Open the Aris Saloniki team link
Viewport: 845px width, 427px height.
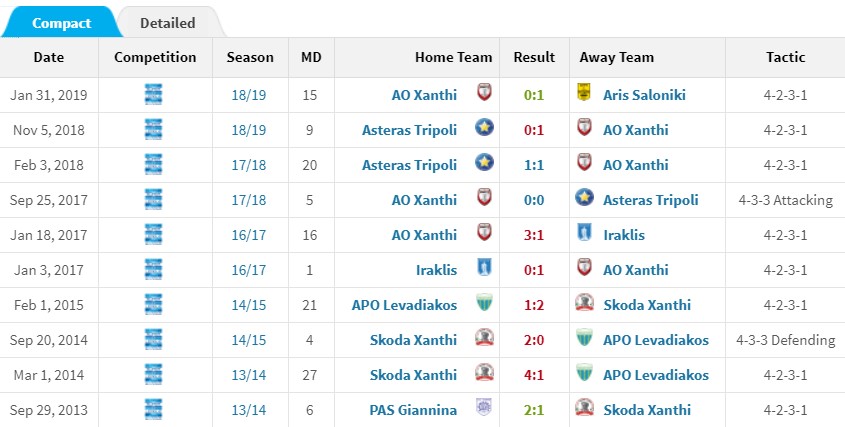coord(644,95)
